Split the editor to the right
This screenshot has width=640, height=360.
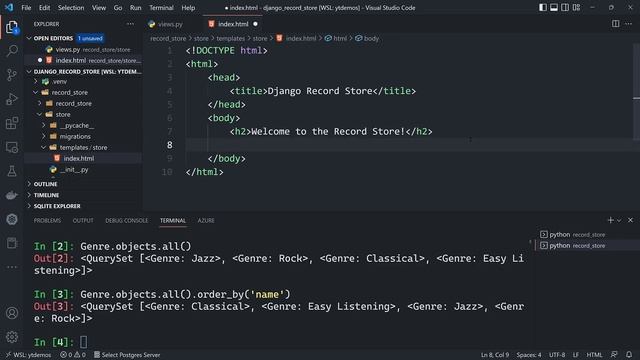pos(616,24)
